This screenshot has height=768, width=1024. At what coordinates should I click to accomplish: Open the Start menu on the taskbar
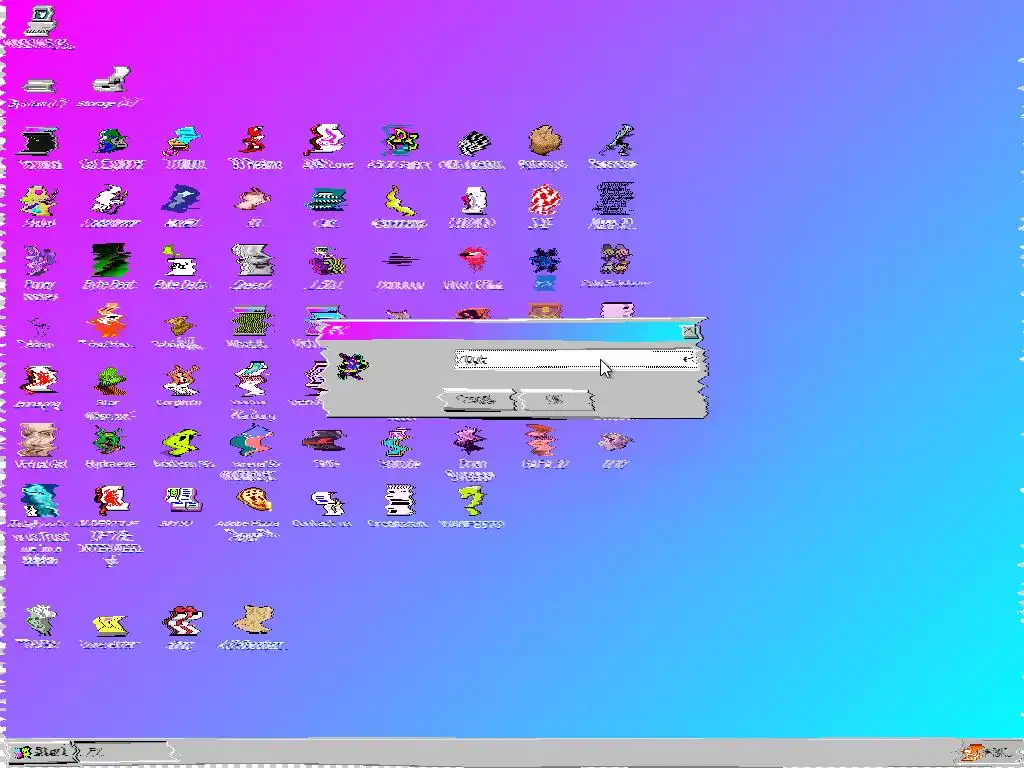[40, 752]
